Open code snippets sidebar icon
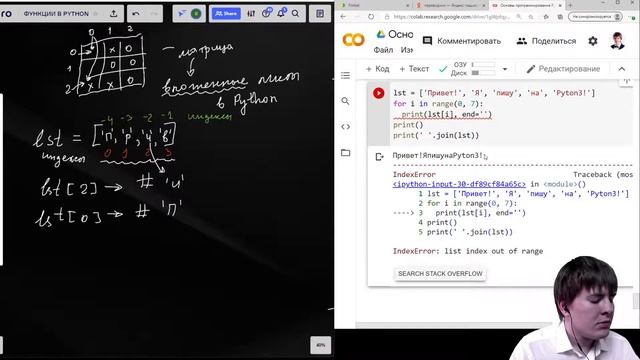Viewport: 640px width, 360px height. [x=345, y=127]
